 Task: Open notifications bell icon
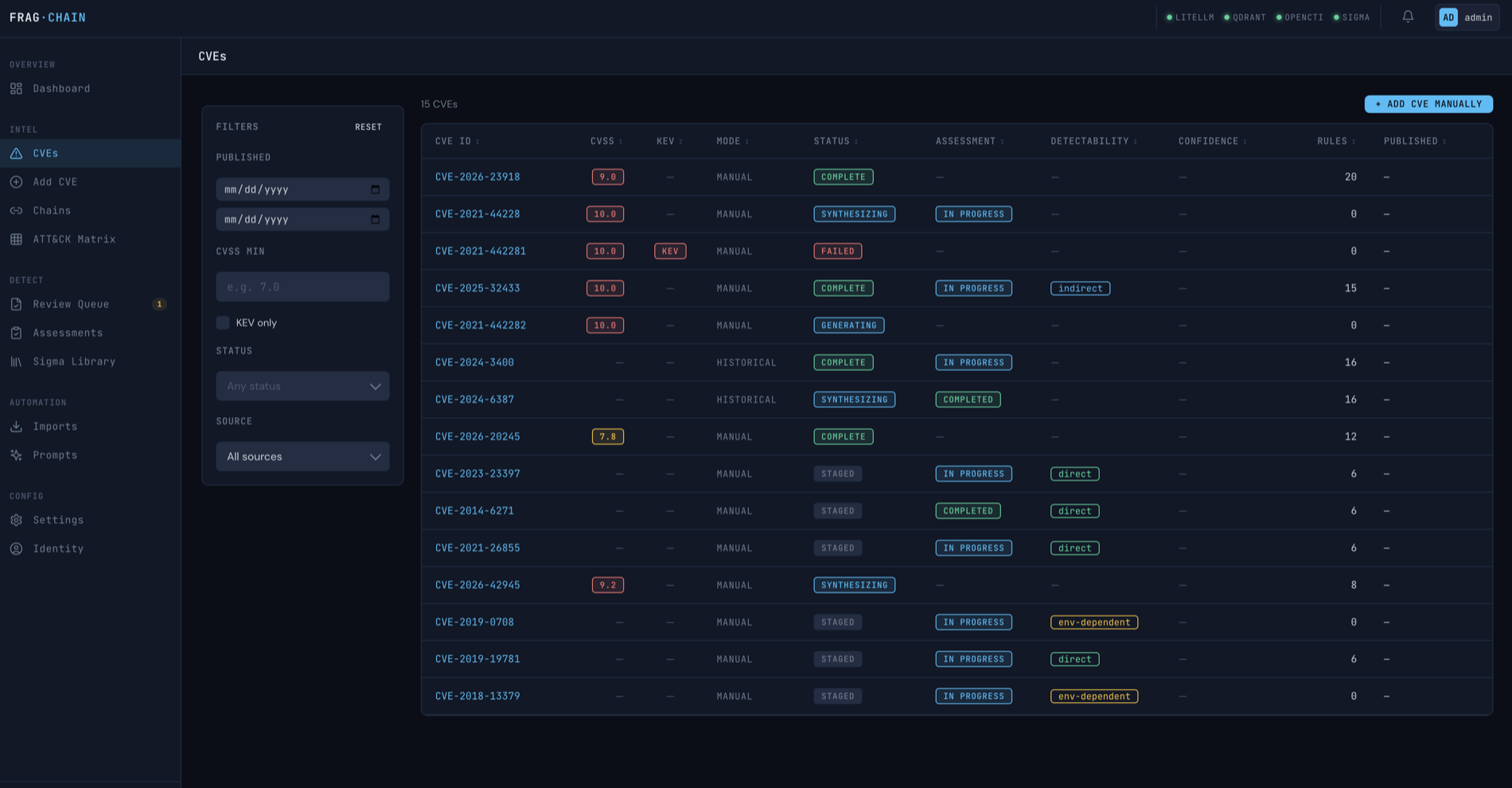click(x=1408, y=17)
